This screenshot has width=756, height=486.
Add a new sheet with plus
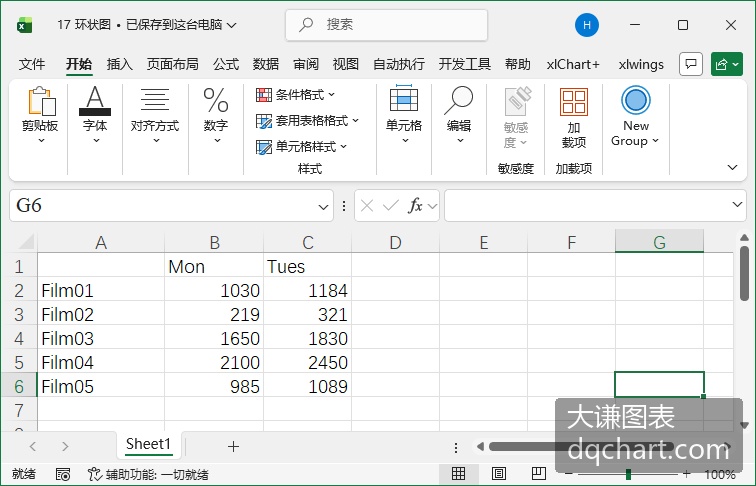(x=233, y=446)
